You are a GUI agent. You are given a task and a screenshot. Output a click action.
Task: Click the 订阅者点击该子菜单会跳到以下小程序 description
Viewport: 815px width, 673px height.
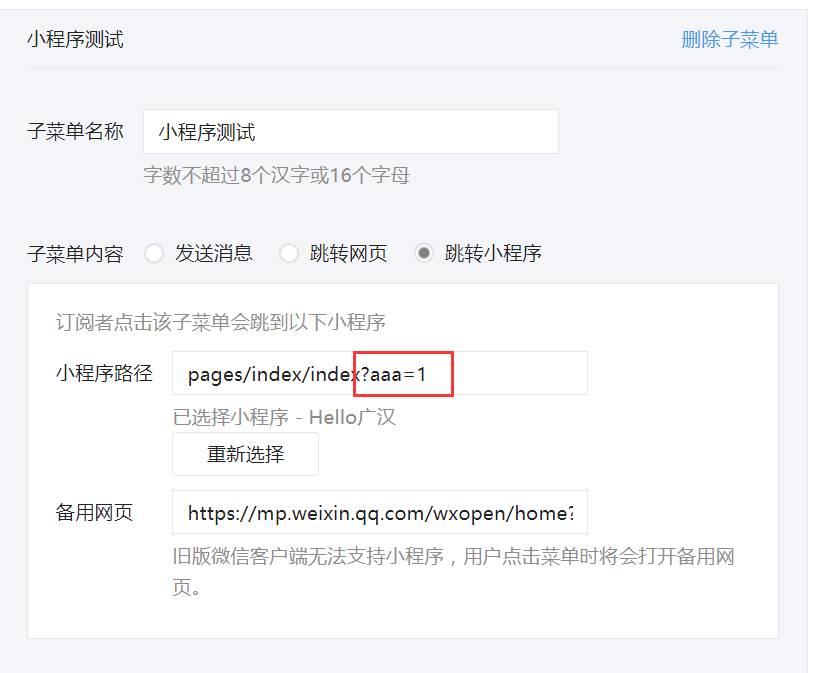pos(220,322)
